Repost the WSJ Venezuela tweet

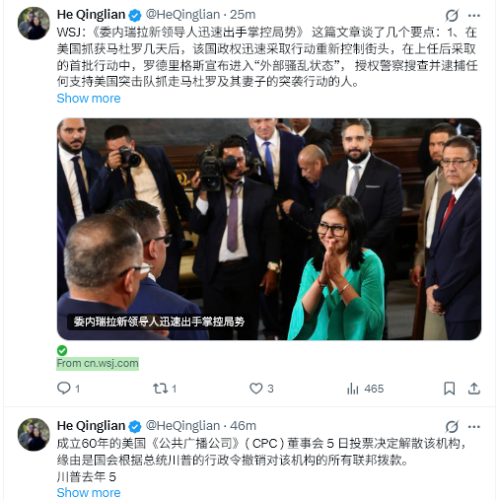coord(165,388)
